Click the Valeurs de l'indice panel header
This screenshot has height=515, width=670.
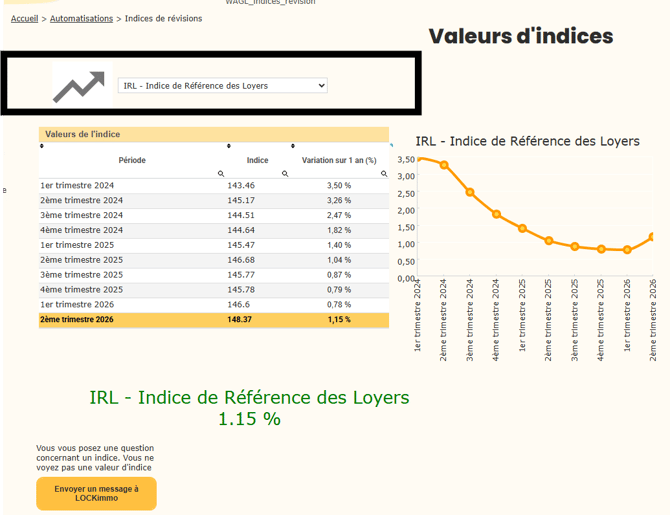click(214, 134)
